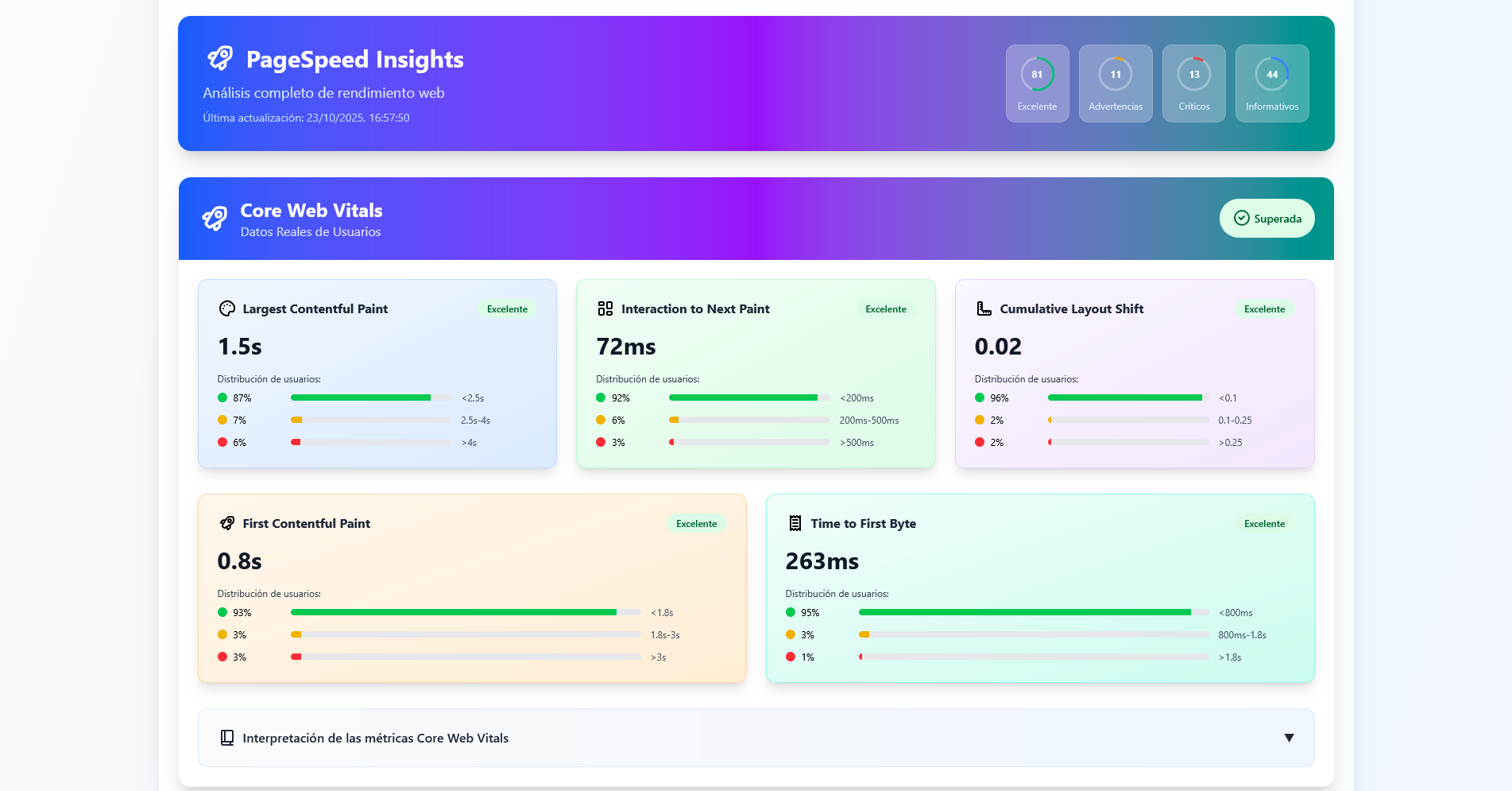The width and height of the screenshot is (1512, 791).
Task: Open the Informativos card showing 44
Action: coord(1272,83)
